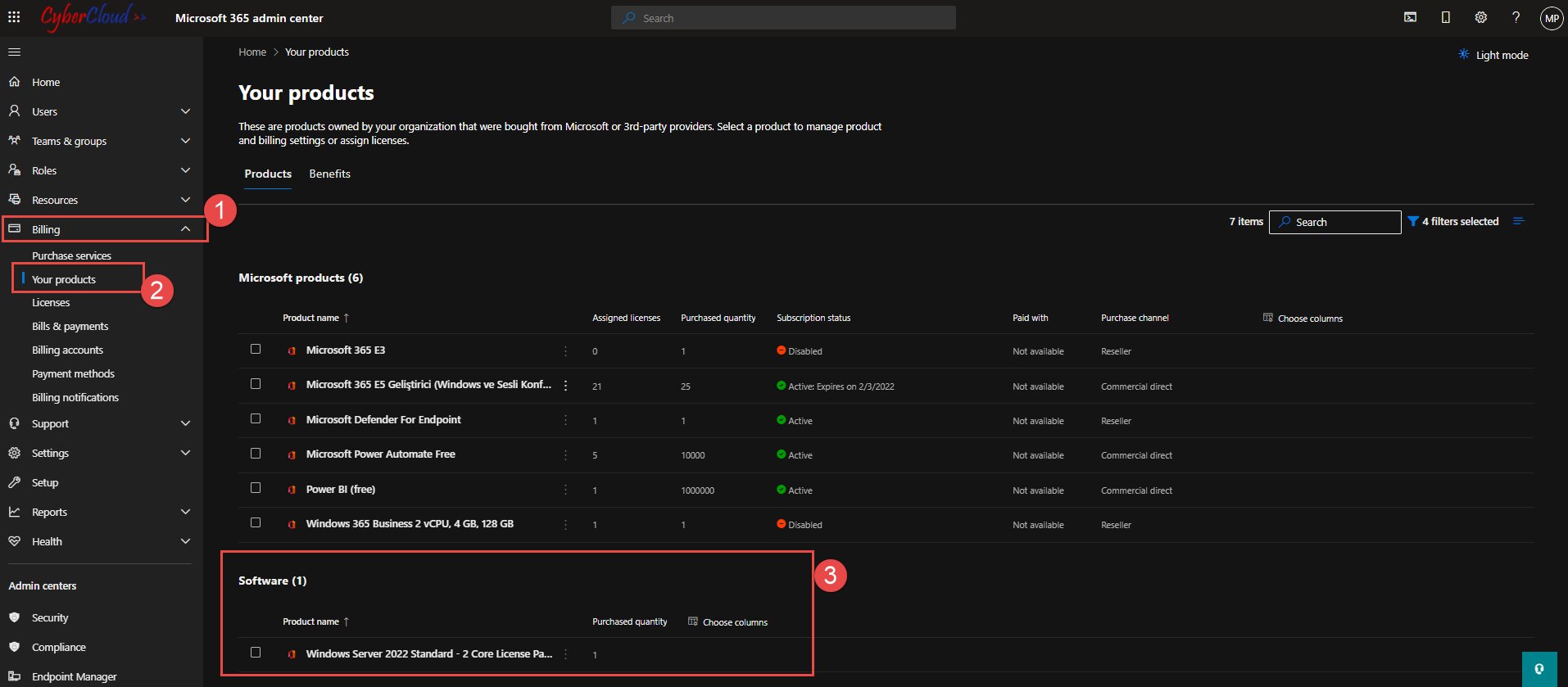Expand the Support section chevron
This screenshot has height=687, width=1568.
185,423
